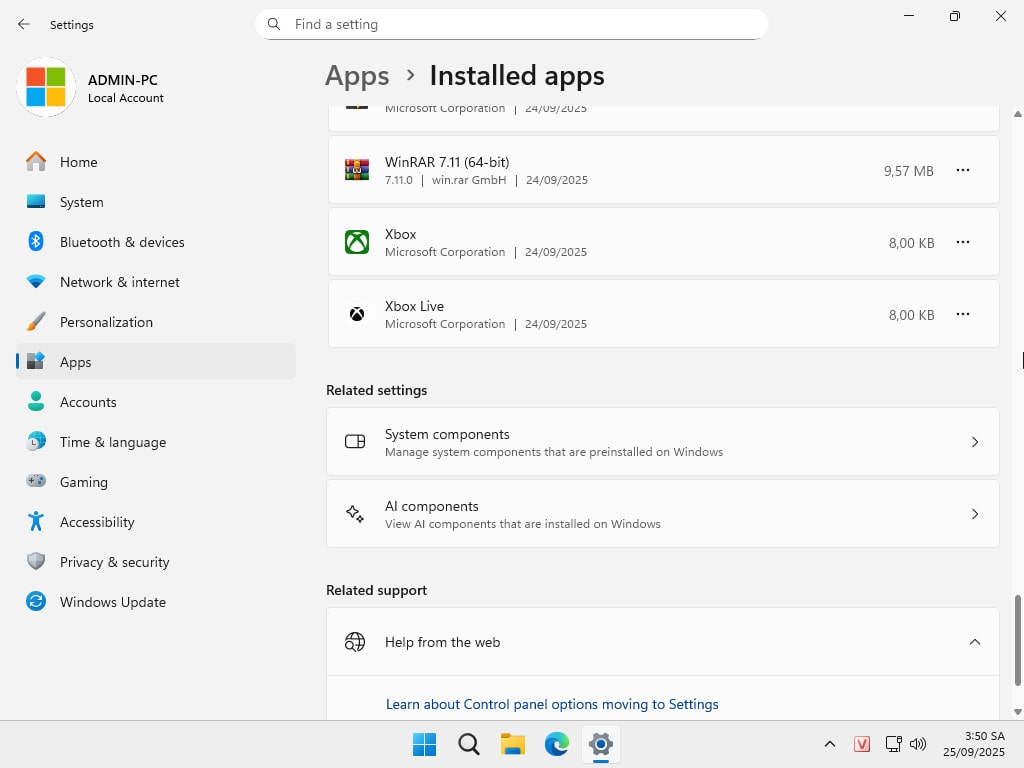Open AI components settings
Viewport: 1024px width, 768px height.
[662, 514]
